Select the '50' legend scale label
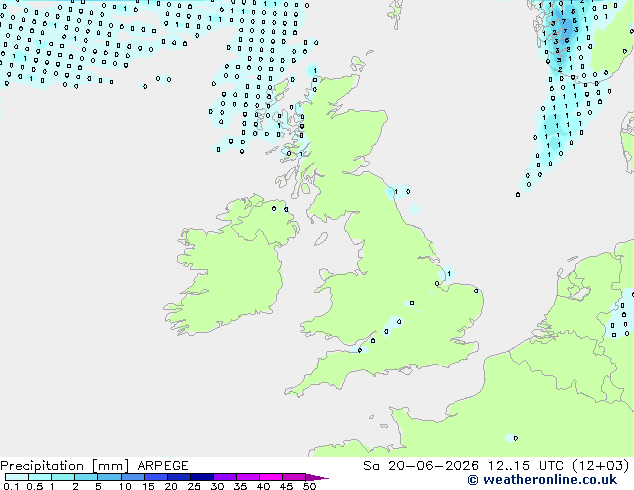634x490 pixels. click(x=309, y=486)
